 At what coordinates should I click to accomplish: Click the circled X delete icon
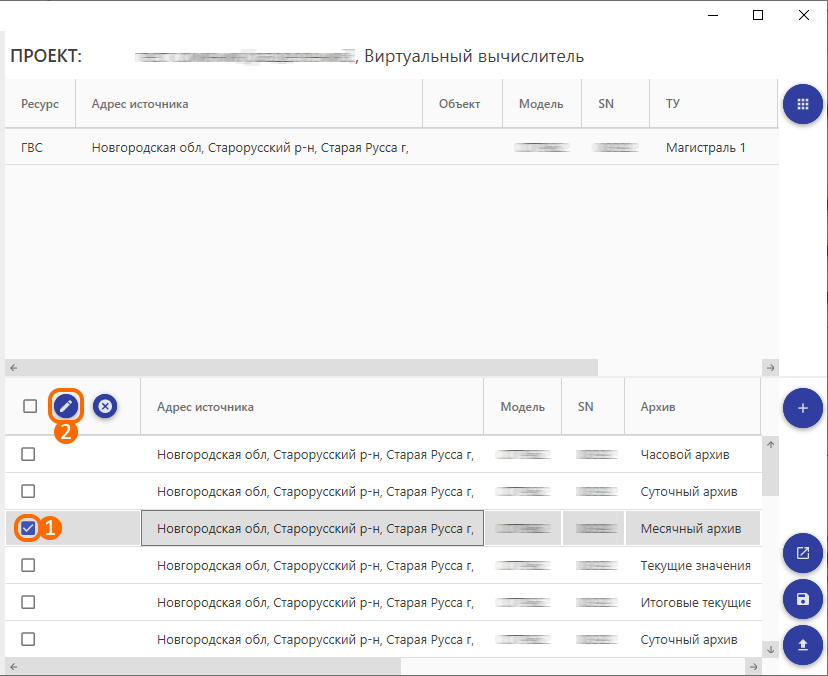click(105, 406)
